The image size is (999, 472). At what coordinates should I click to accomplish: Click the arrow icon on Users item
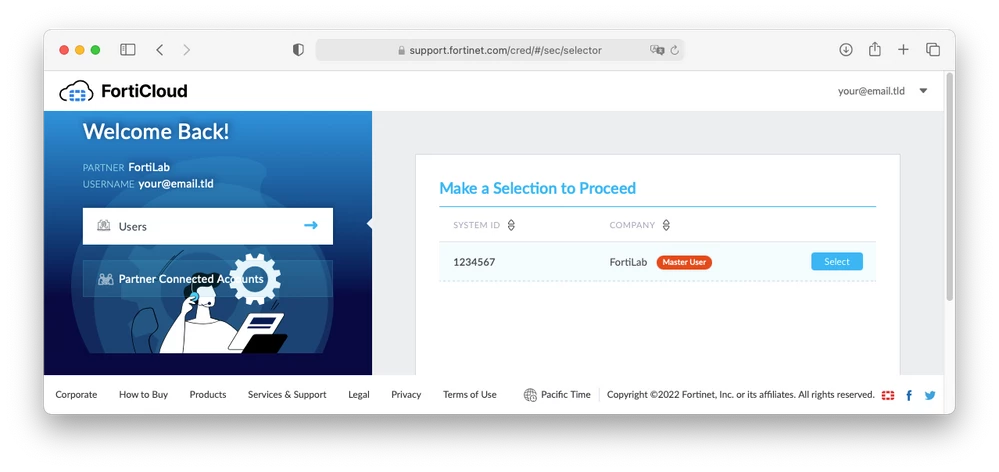[310, 225]
